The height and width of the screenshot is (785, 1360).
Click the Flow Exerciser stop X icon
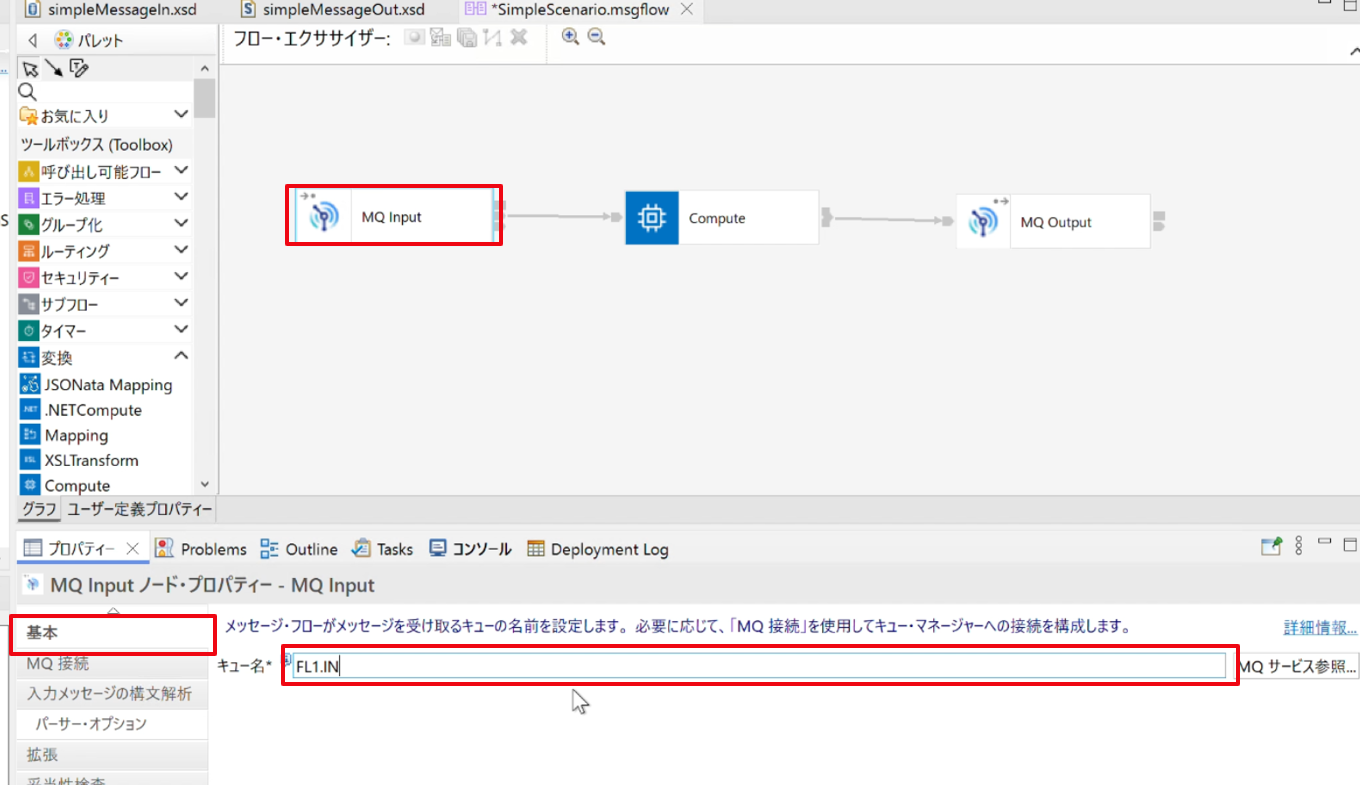[x=518, y=37]
